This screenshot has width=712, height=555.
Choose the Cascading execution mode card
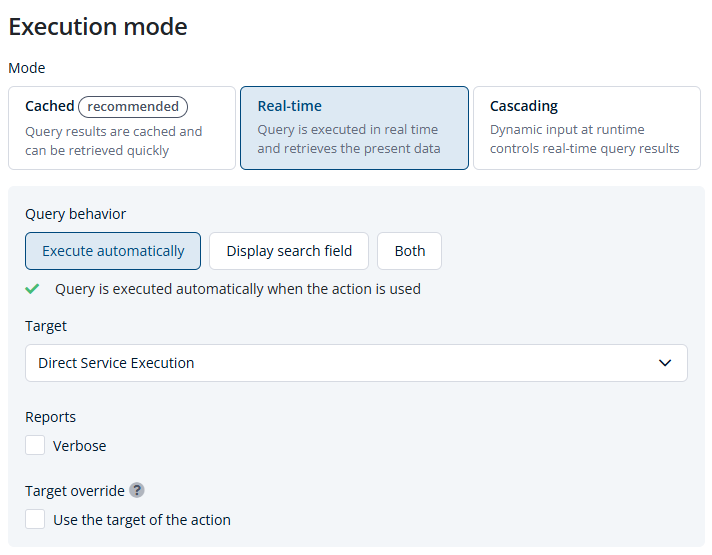coord(587,128)
